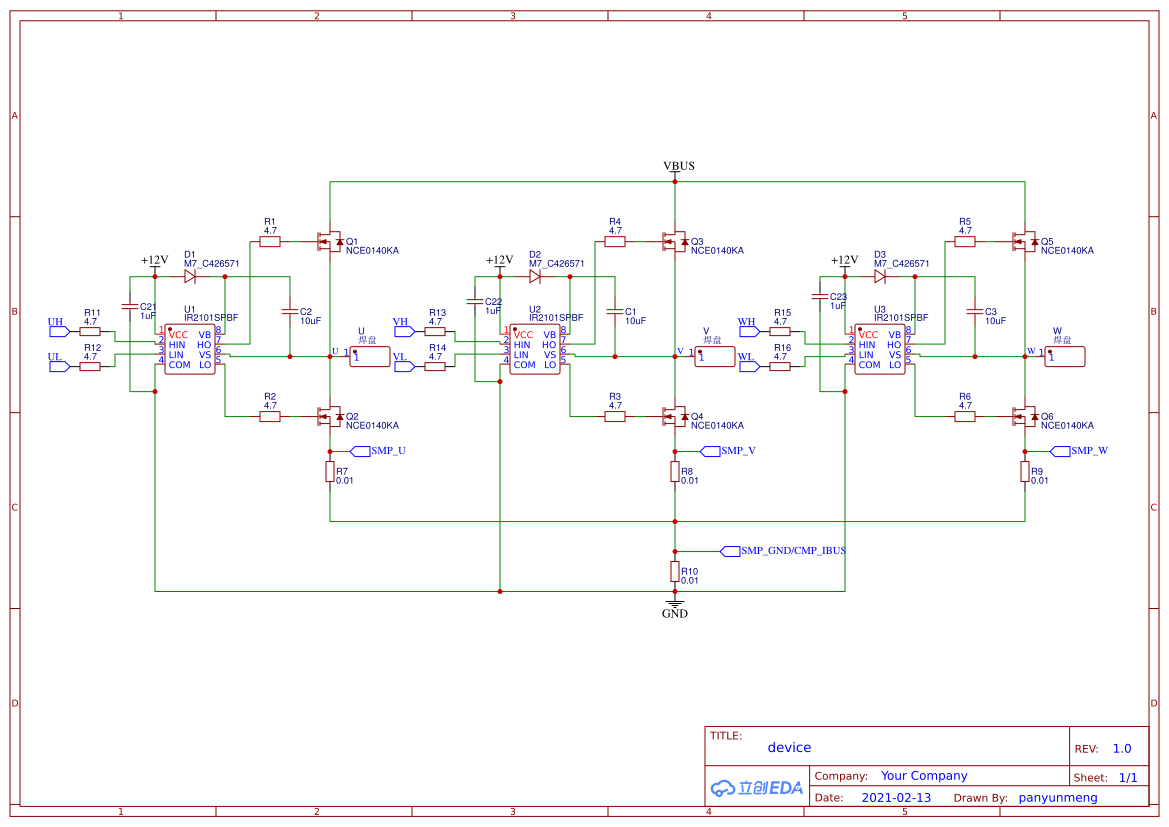Click the UH input port flag

(59, 331)
